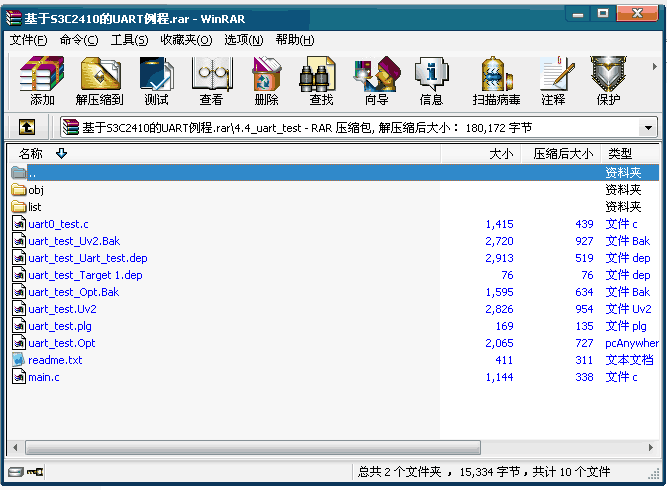Image resolution: width=667 pixels, height=490 pixels.
Task: Sort by Size (大小) column header
Action: [x=481, y=154]
